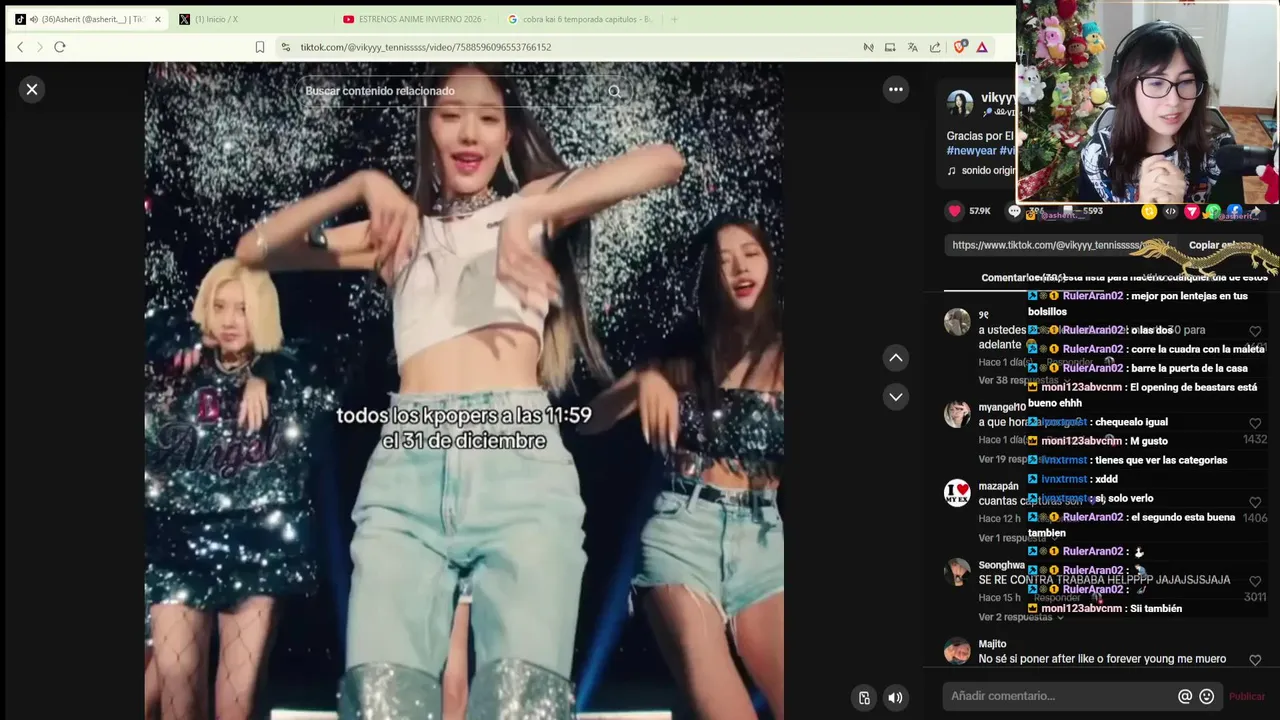Screen dimensions: 1280x720
Task: Toggle the floating player icon beside volume
Action: pyautogui.click(x=864, y=698)
